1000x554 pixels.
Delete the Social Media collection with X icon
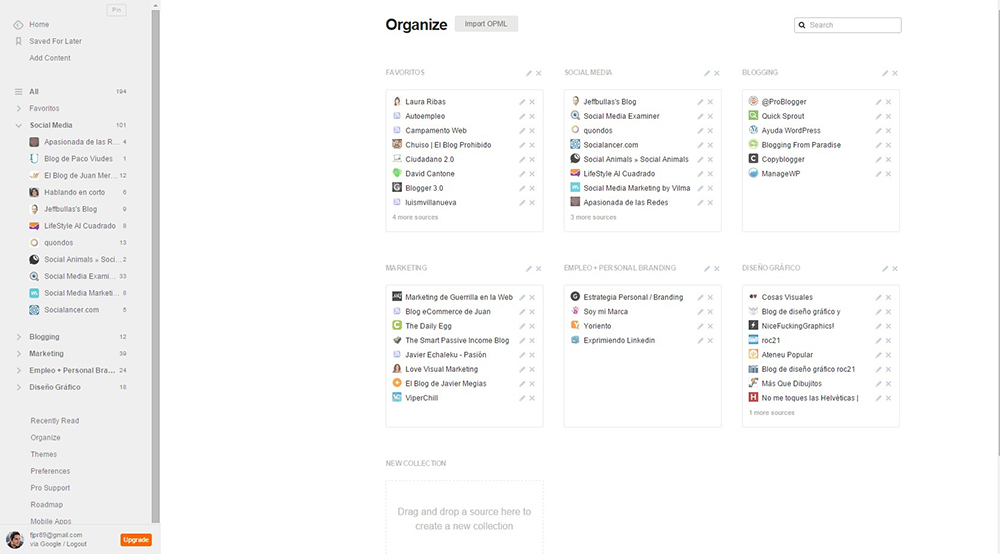[x=717, y=73]
